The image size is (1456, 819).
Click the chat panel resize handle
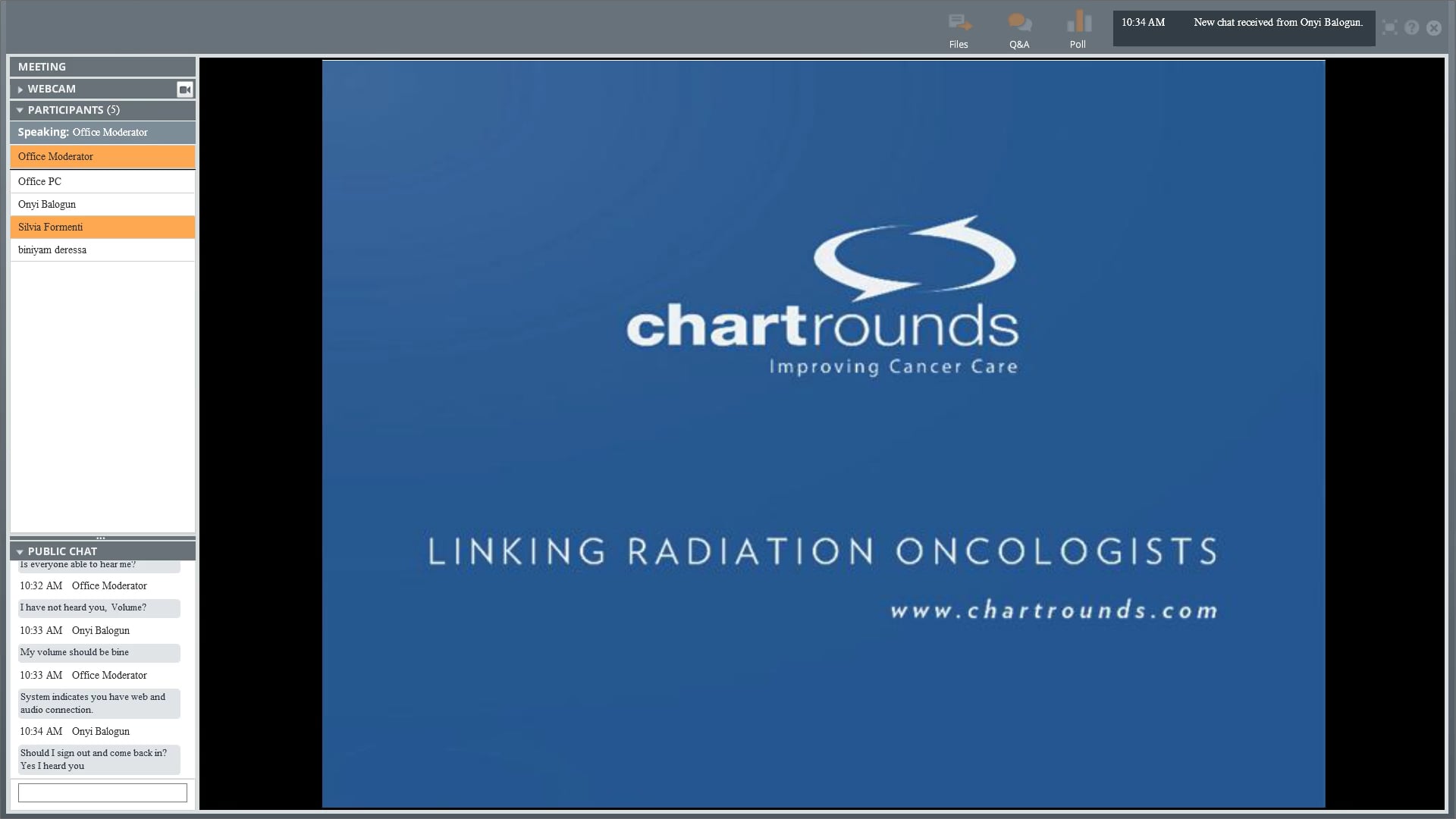point(102,537)
